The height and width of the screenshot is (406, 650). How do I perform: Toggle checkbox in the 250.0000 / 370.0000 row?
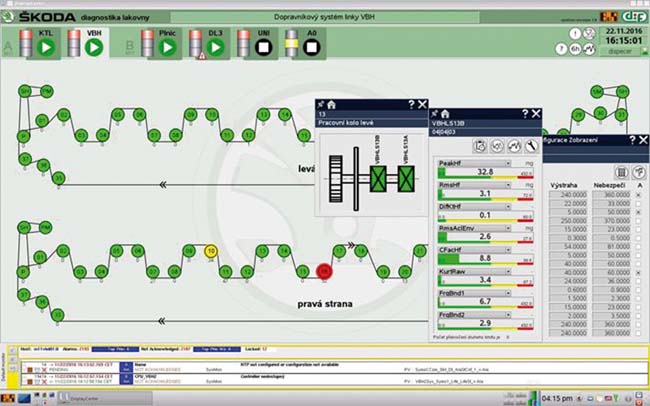[x=639, y=221]
